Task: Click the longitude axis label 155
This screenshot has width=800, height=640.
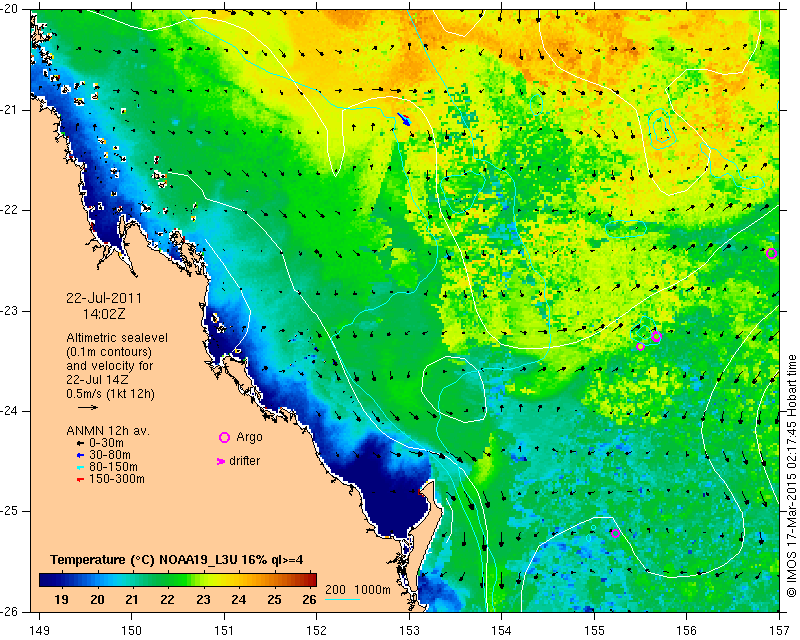Action: point(594,630)
